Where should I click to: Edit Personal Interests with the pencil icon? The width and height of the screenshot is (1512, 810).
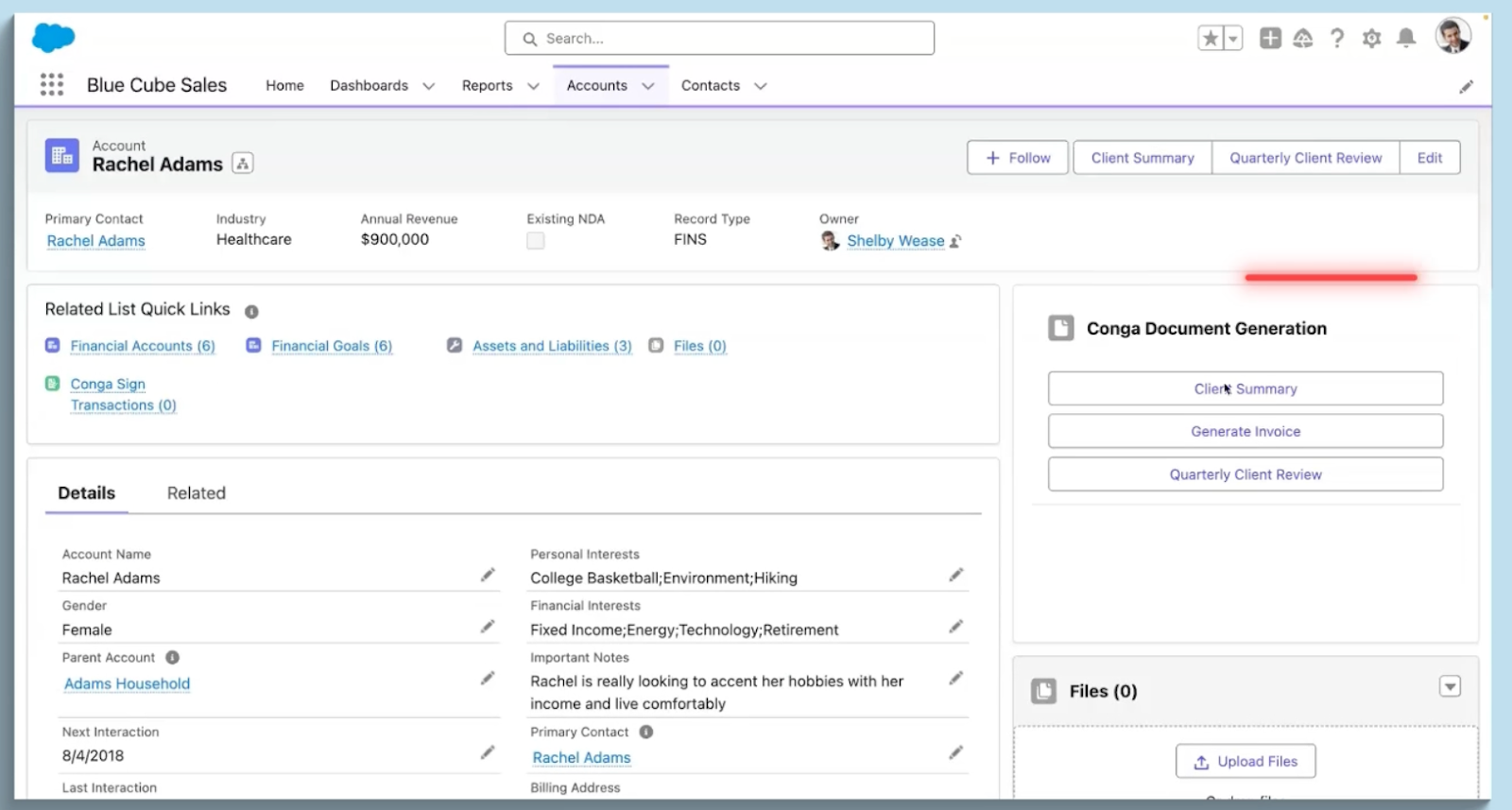click(956, 575)
